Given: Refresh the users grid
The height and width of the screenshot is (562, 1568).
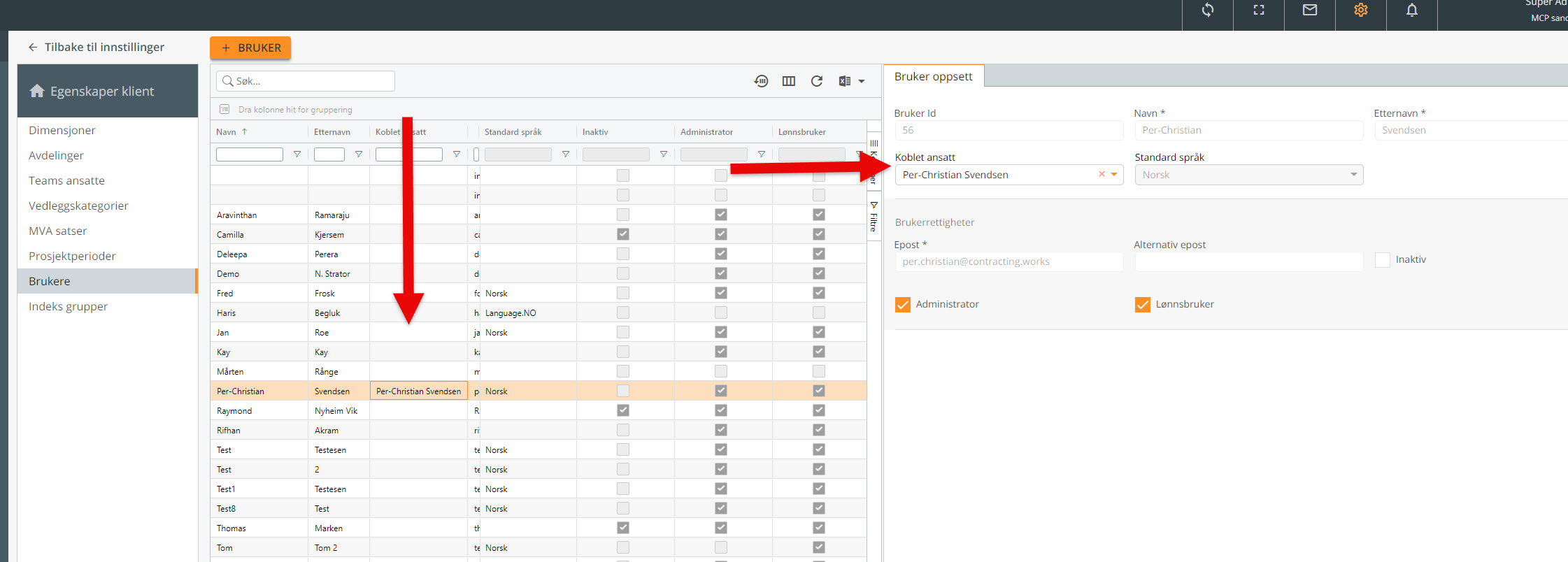Looking at the screenshot, I should click(x=816, y=81).
